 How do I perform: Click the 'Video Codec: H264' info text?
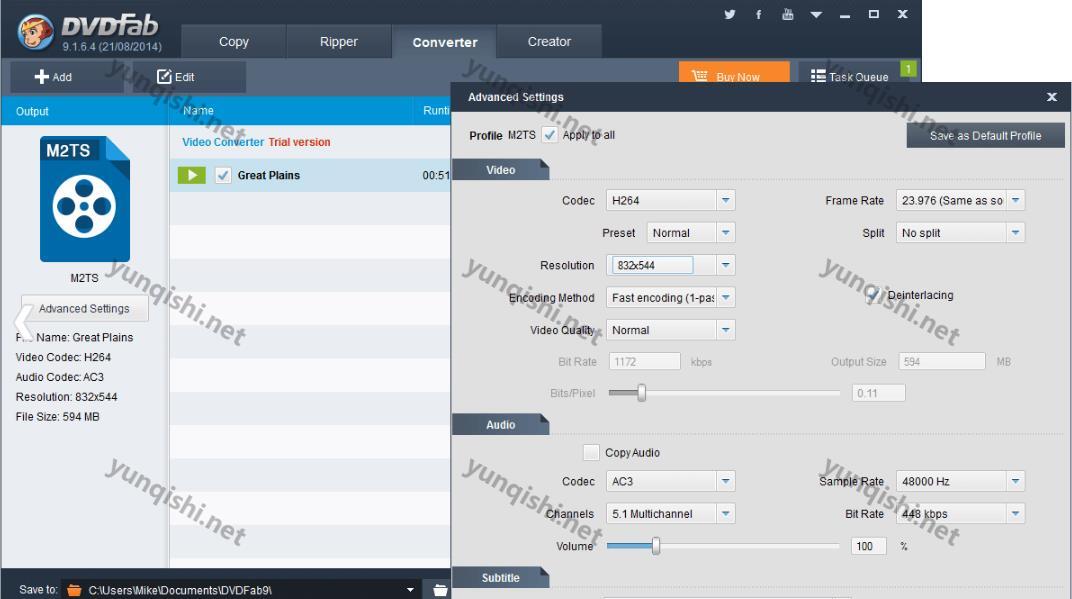(63, 357)
